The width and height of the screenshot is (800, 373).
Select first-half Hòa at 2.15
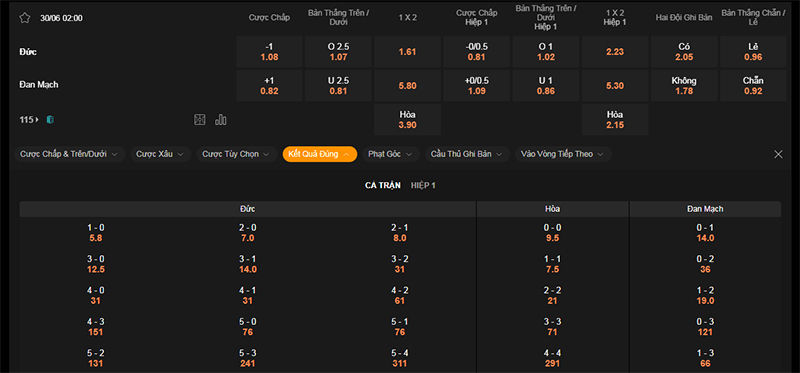[615, 120]
